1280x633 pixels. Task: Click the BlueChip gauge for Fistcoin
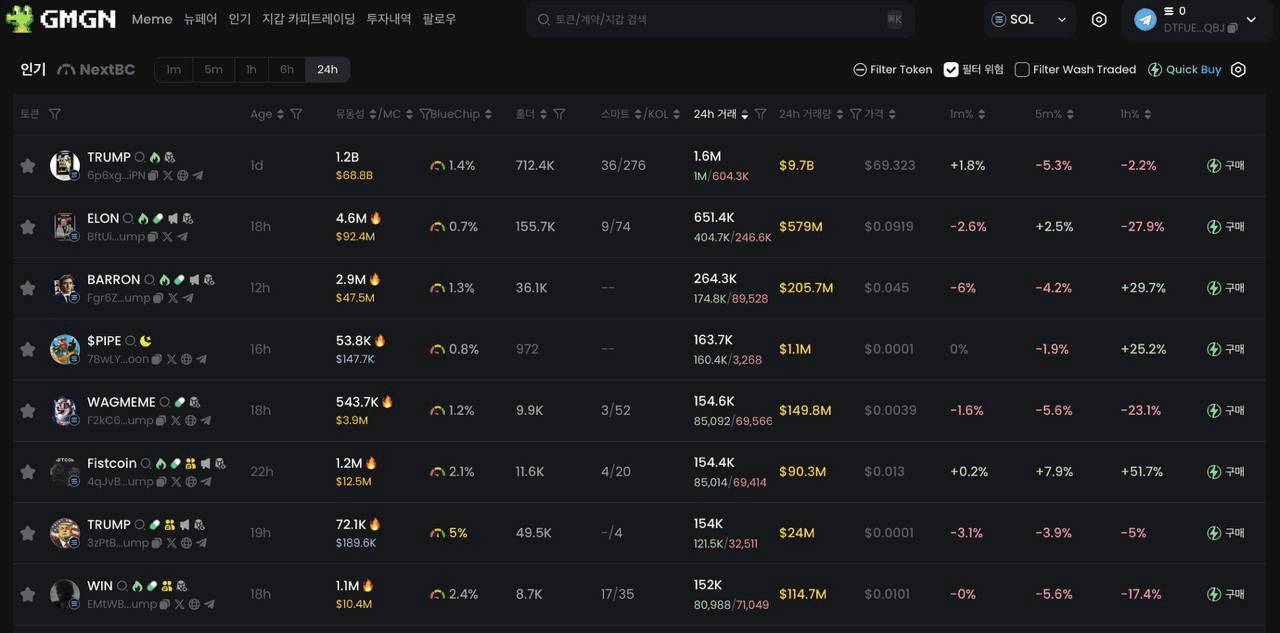437,472
